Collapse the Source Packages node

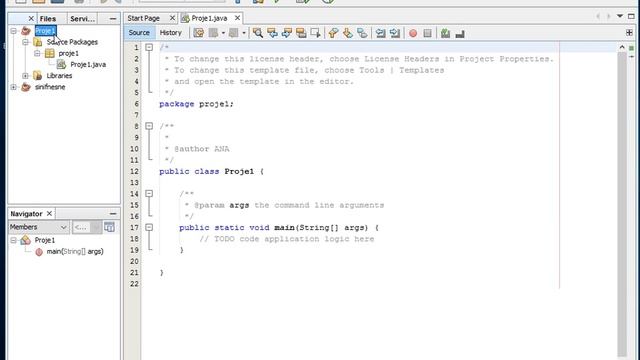(x=25, y=42)
